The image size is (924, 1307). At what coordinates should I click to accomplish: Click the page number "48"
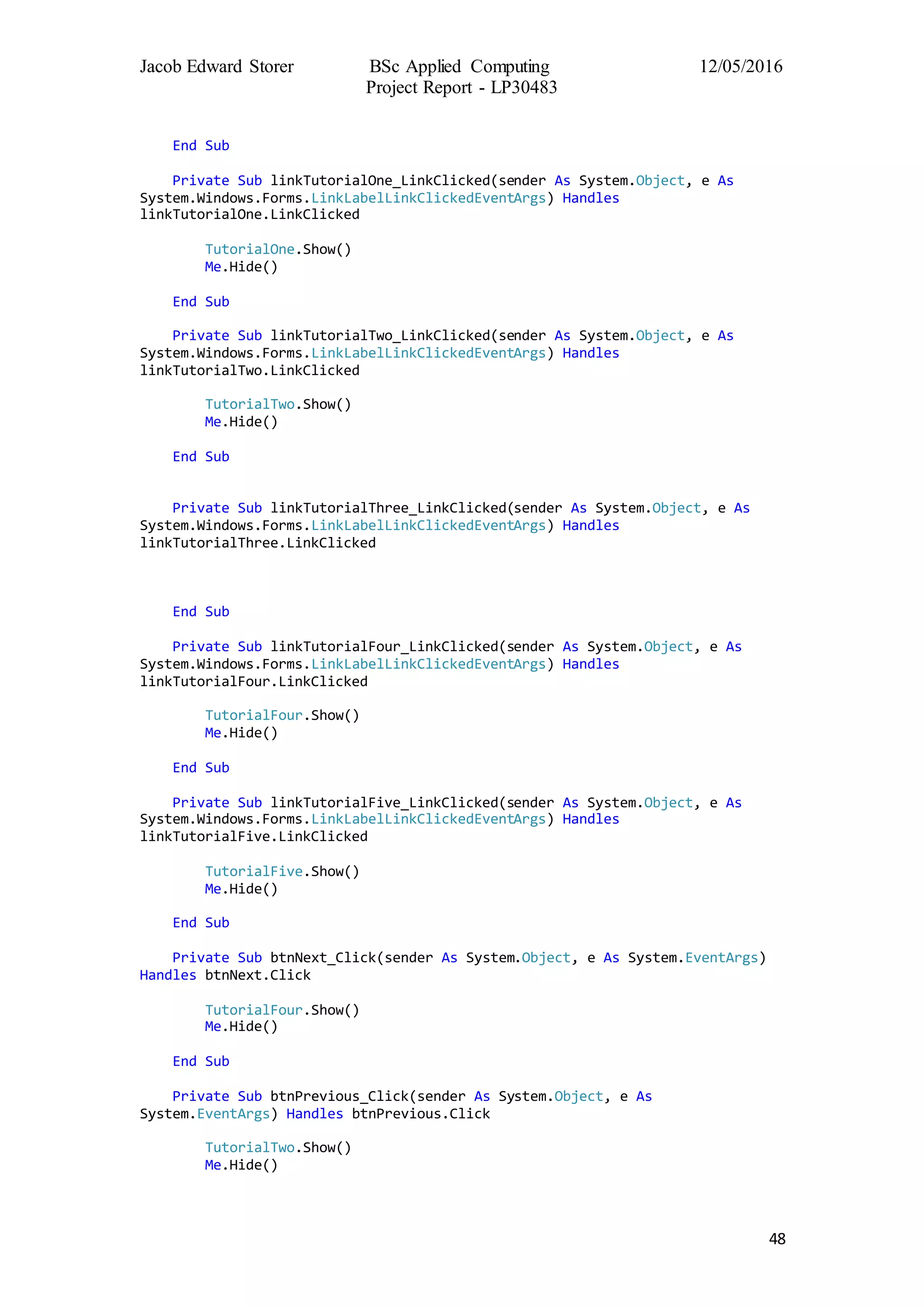pos(777,1239)
